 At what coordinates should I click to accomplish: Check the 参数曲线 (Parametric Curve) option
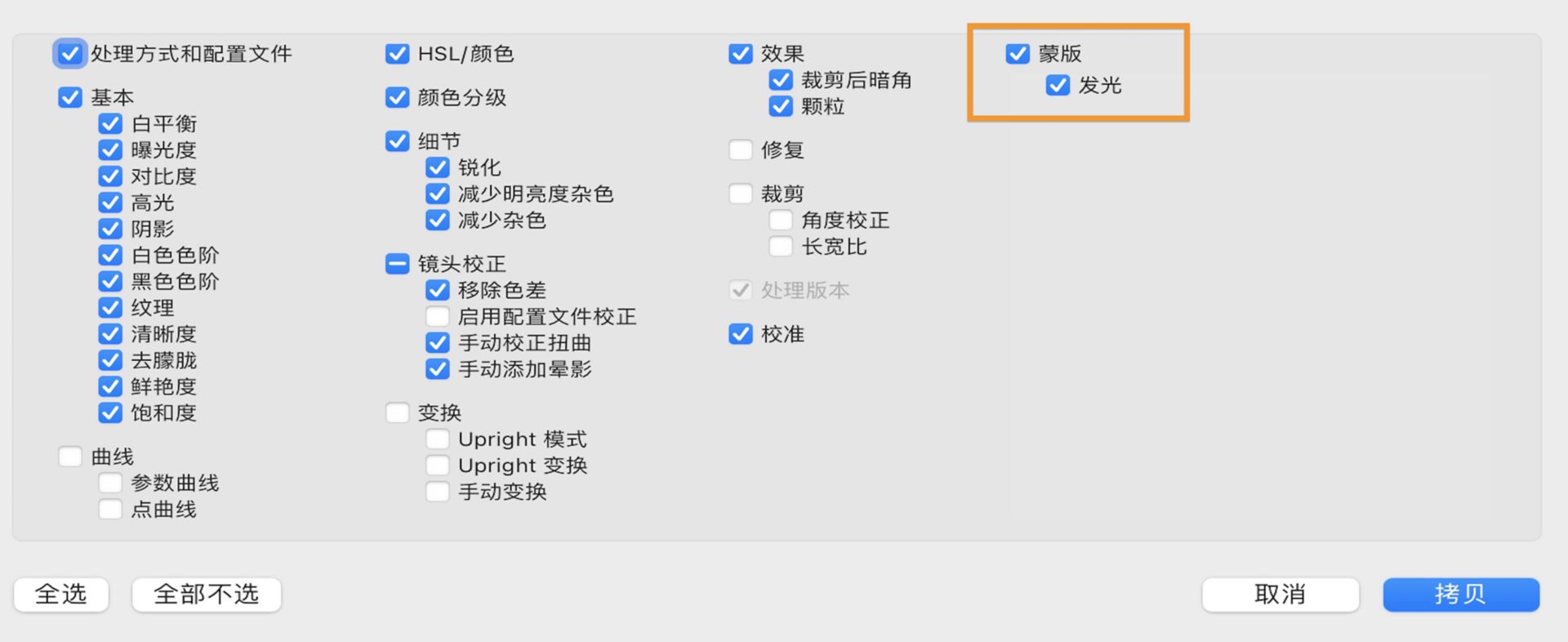pyautogui.click(x=111, y=482)
